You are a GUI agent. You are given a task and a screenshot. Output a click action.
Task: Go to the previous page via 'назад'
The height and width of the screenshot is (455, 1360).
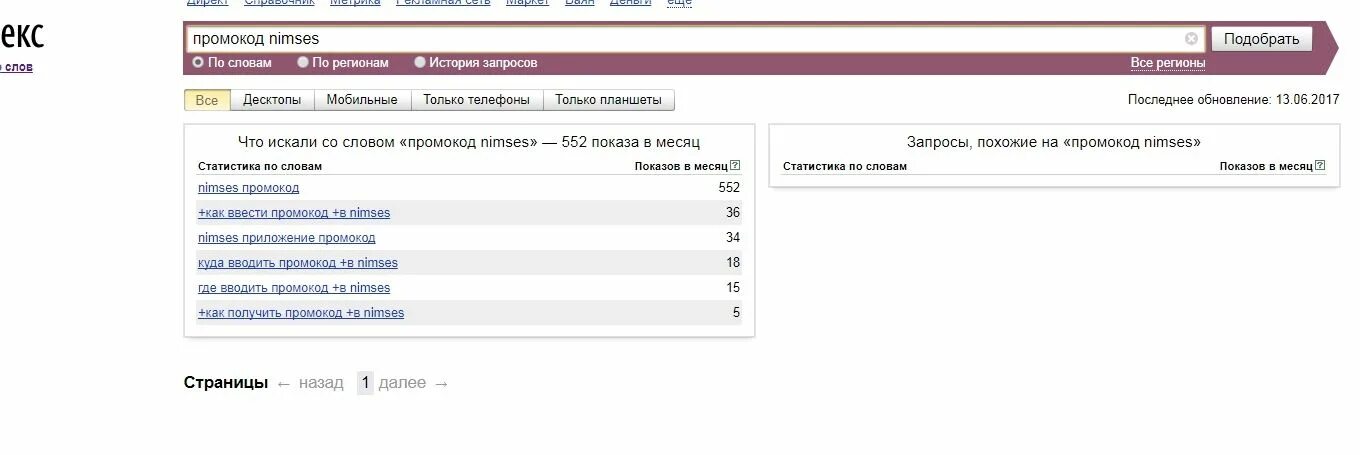(321, 383)
